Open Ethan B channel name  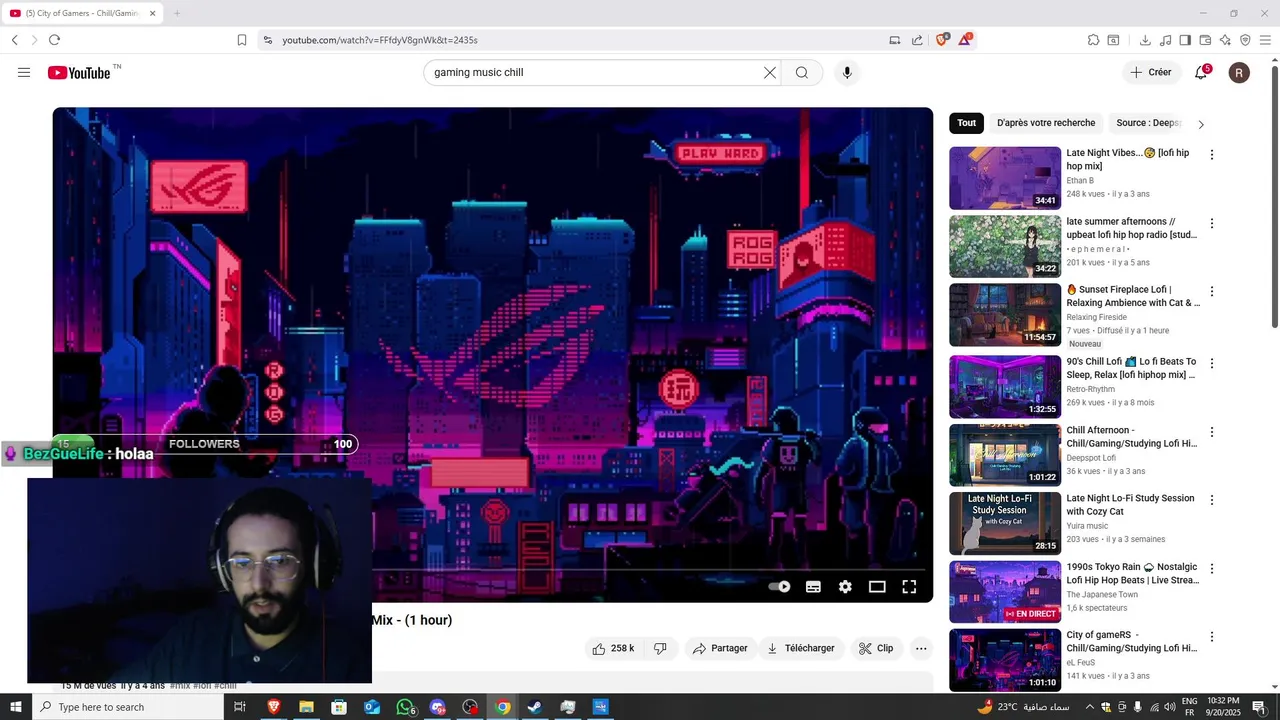pos(1080,181)
